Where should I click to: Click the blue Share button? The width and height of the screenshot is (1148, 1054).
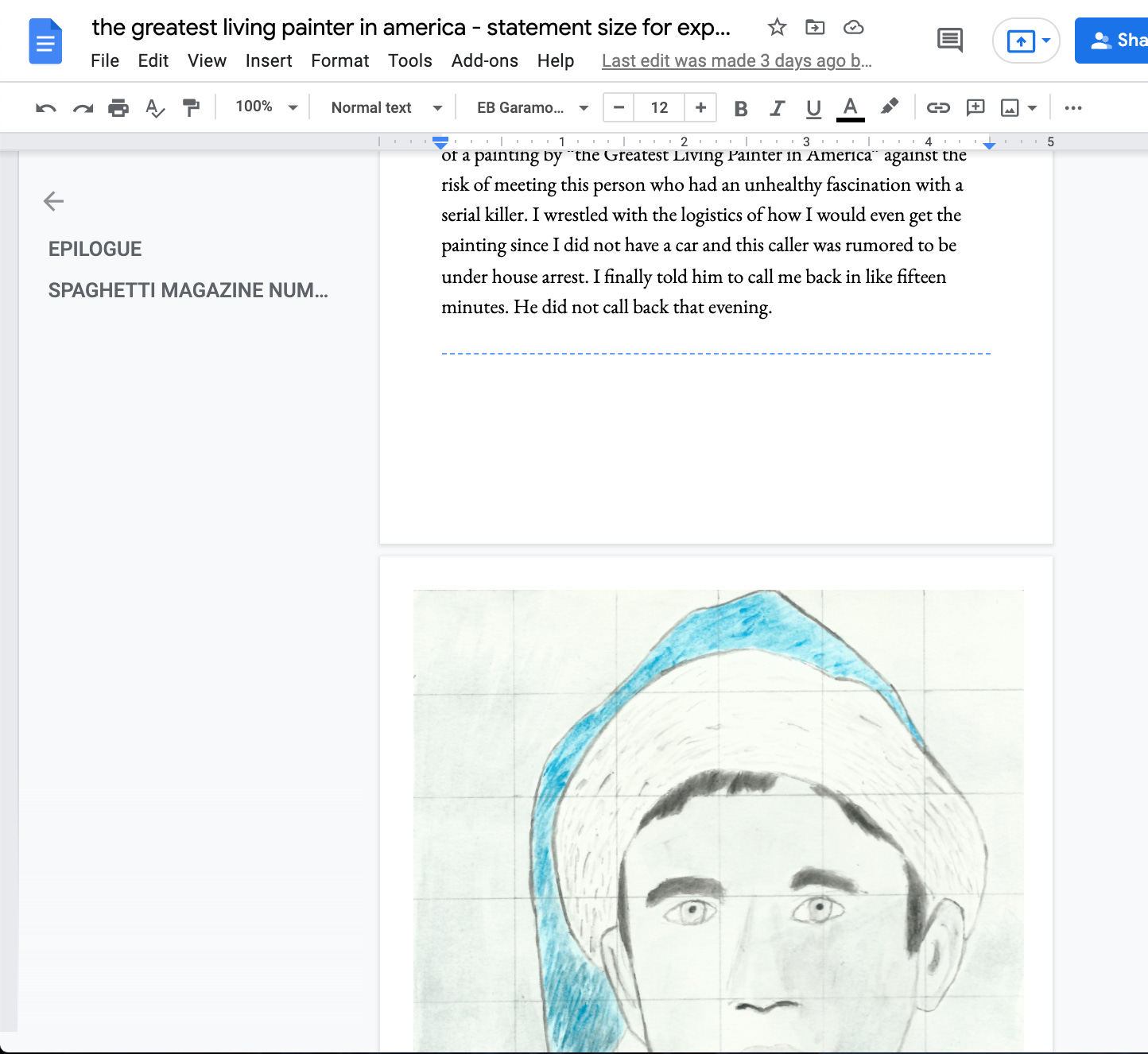point(1113,41)
